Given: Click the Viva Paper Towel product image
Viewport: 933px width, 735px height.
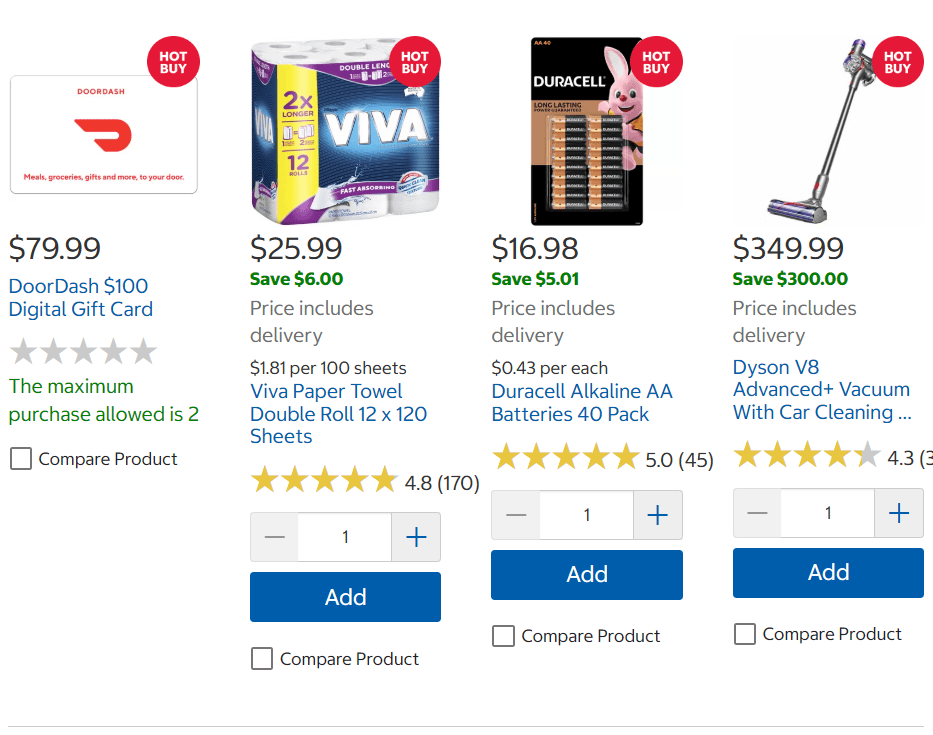Looking at the screenshot, I should click(x=345, y=132).
